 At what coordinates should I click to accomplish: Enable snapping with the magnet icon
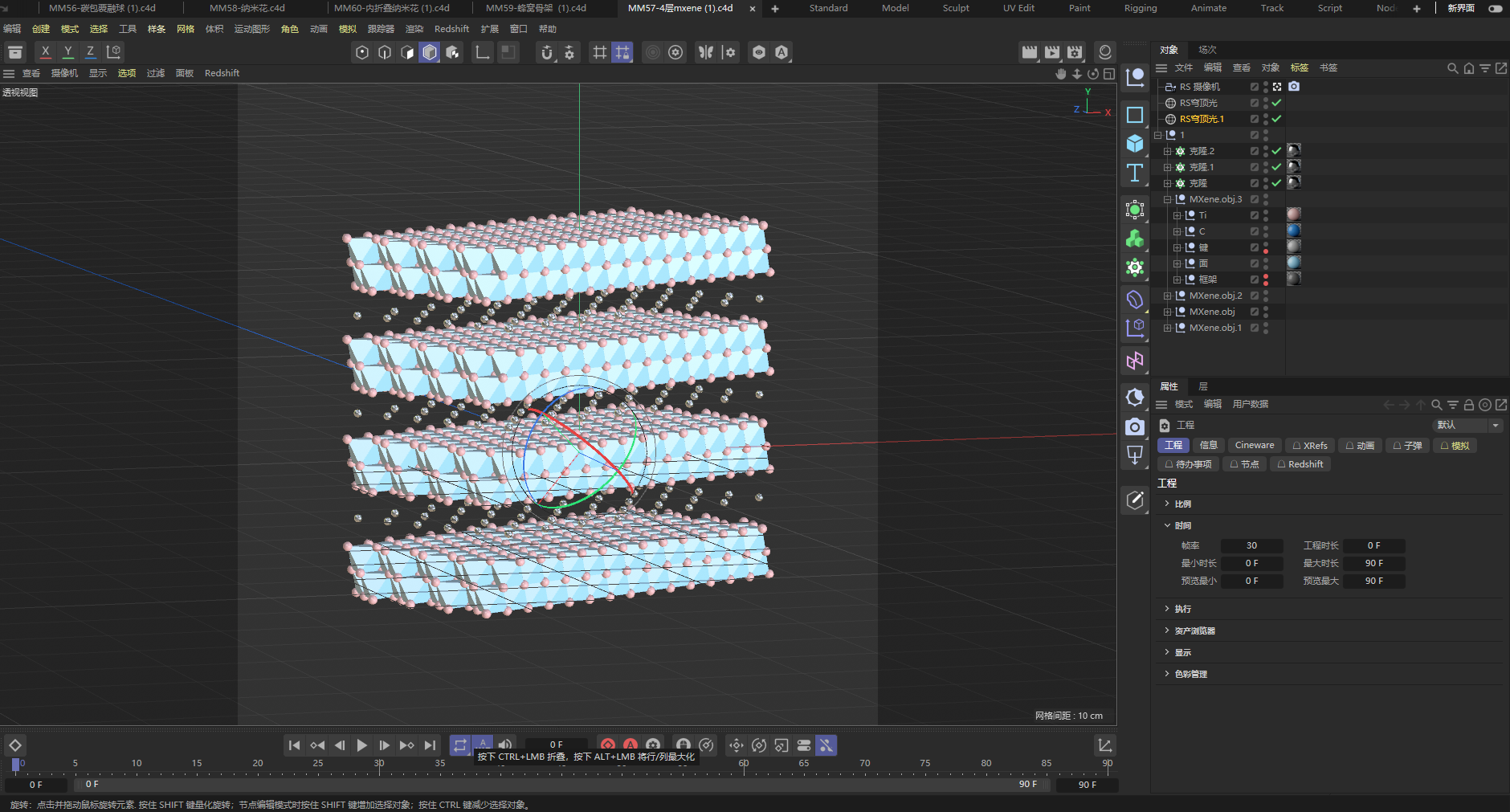coord(547,52)
